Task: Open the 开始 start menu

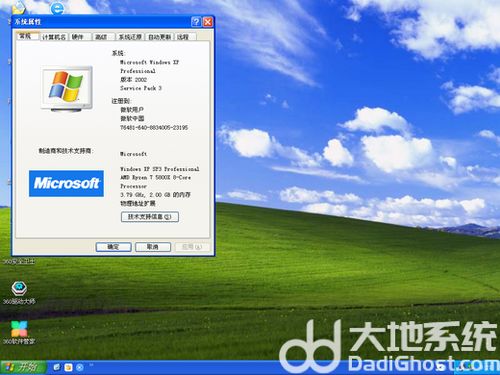Action: [23, 367]
